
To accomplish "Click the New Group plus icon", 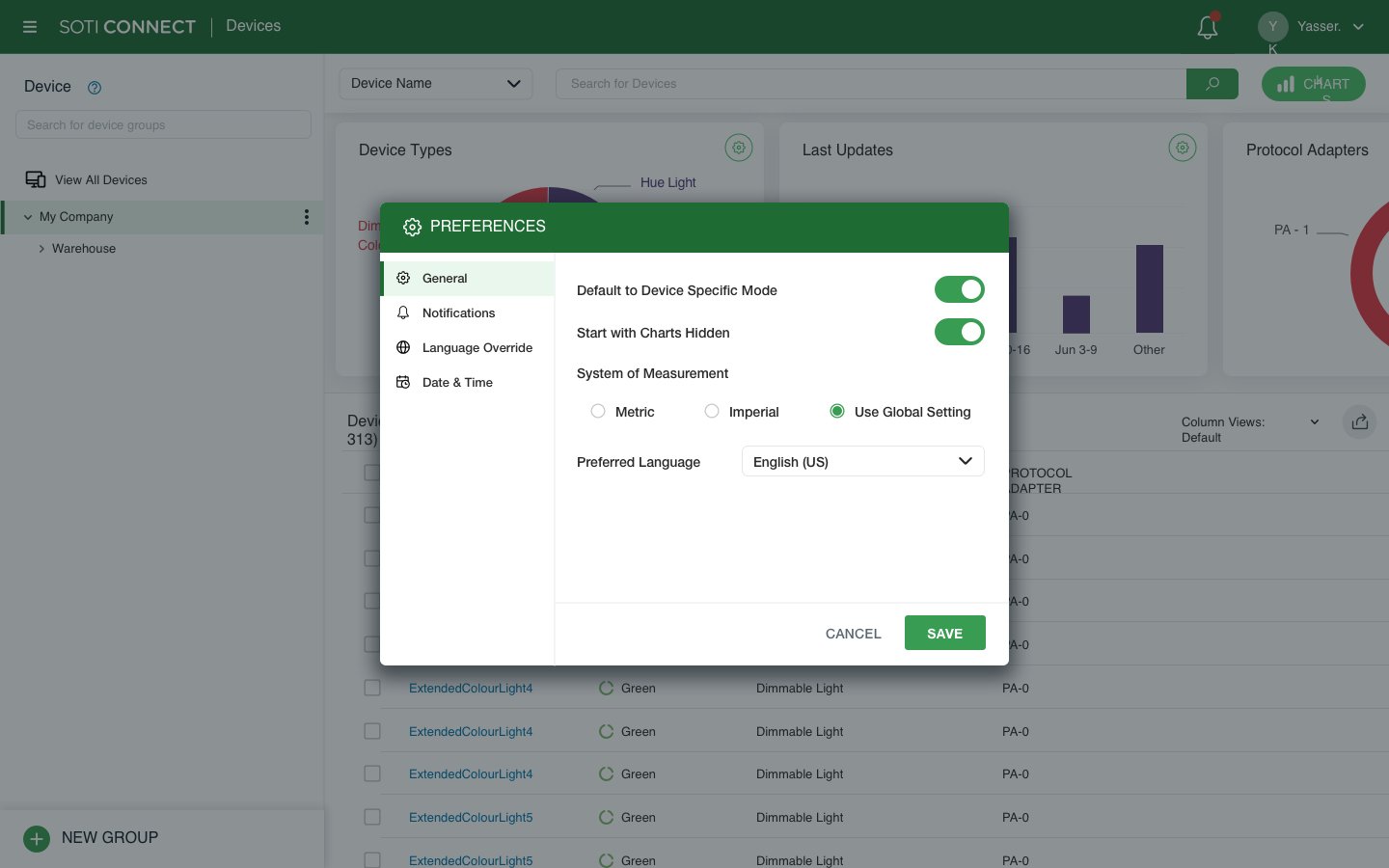I will pos(37,838).
